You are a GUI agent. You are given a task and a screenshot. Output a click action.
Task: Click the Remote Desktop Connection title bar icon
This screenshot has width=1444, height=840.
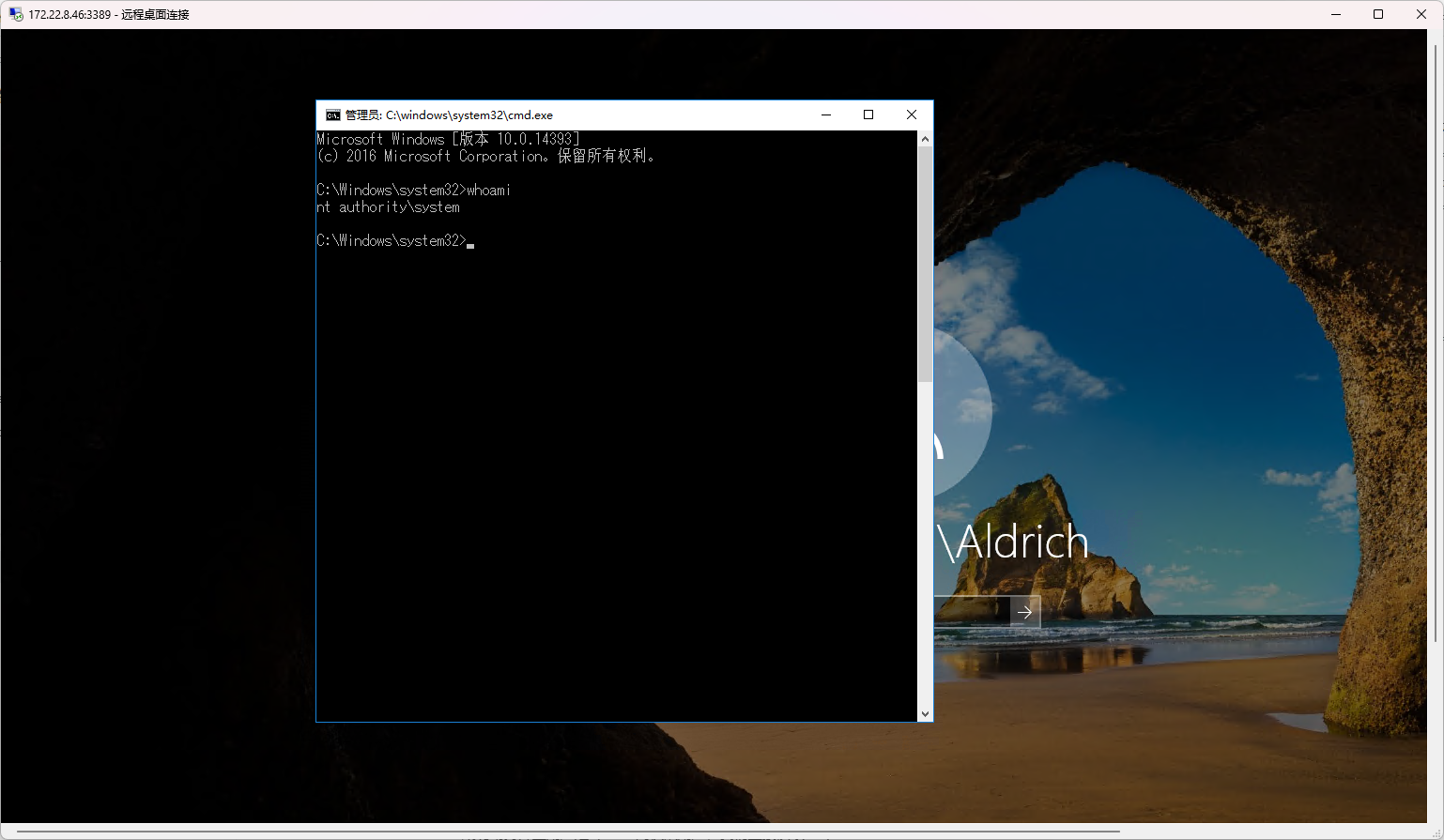click(15, 14)
